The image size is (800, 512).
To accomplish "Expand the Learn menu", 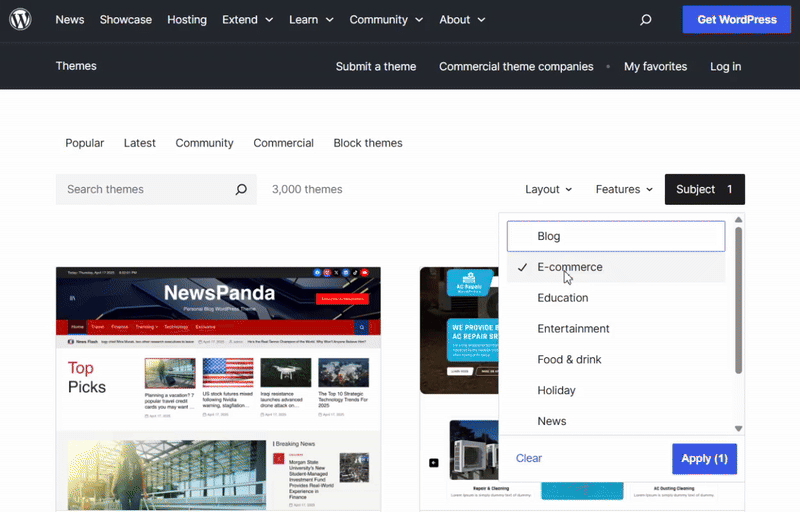I will click(x=311, y=20).
